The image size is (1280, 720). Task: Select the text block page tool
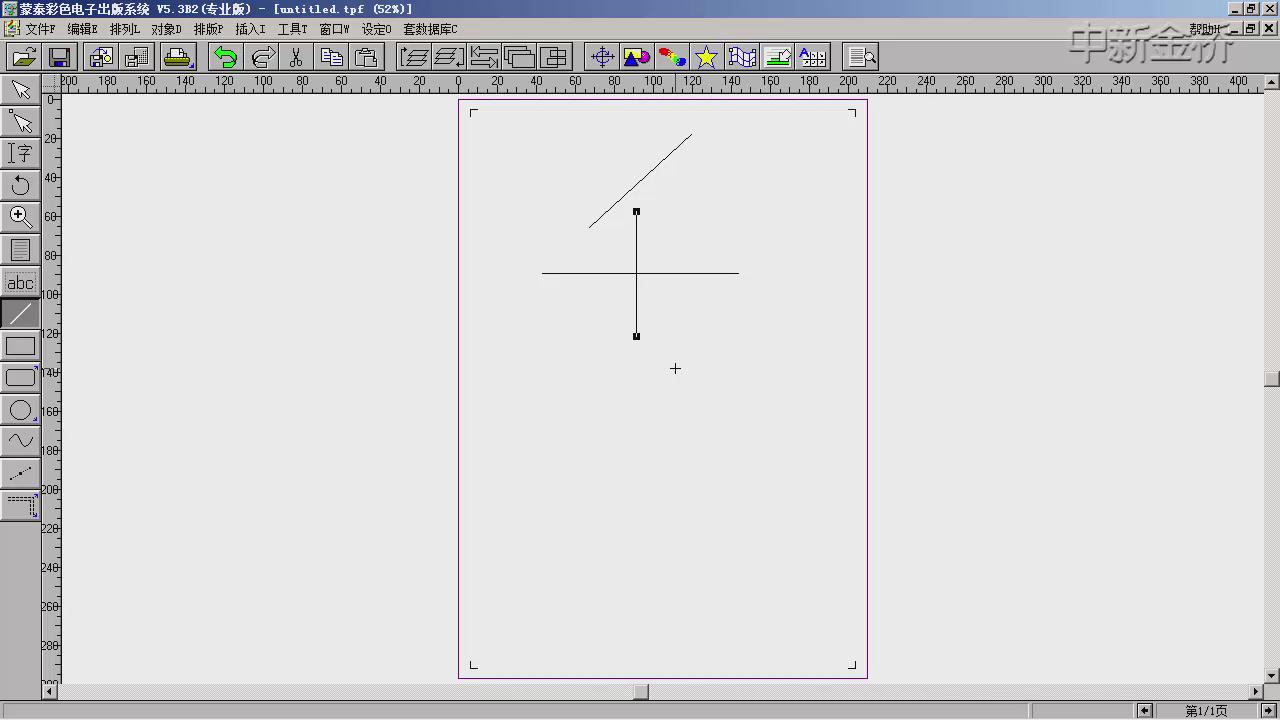tap(20, 249)
